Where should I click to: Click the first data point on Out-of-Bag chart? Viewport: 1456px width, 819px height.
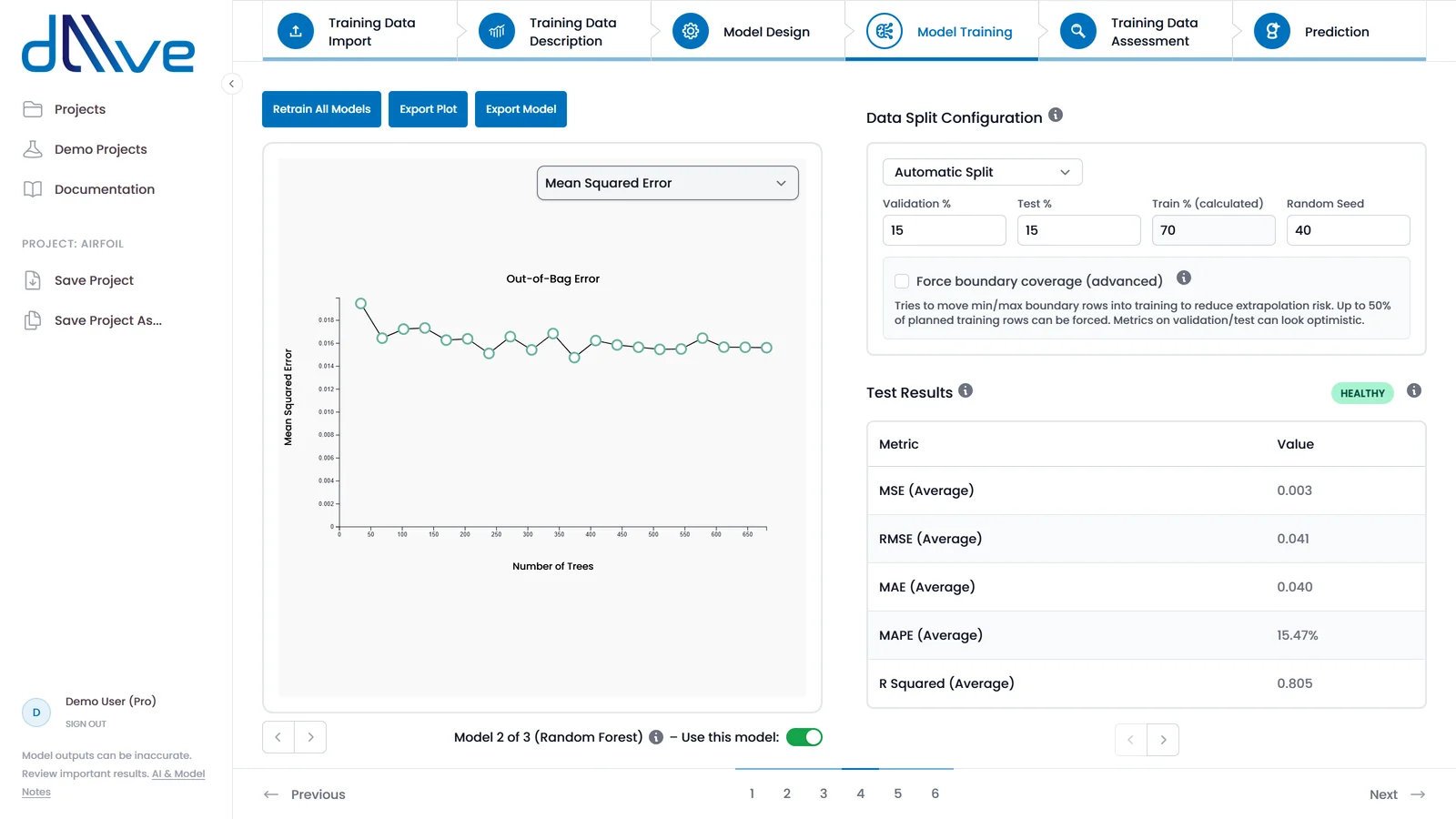point(361,303)
